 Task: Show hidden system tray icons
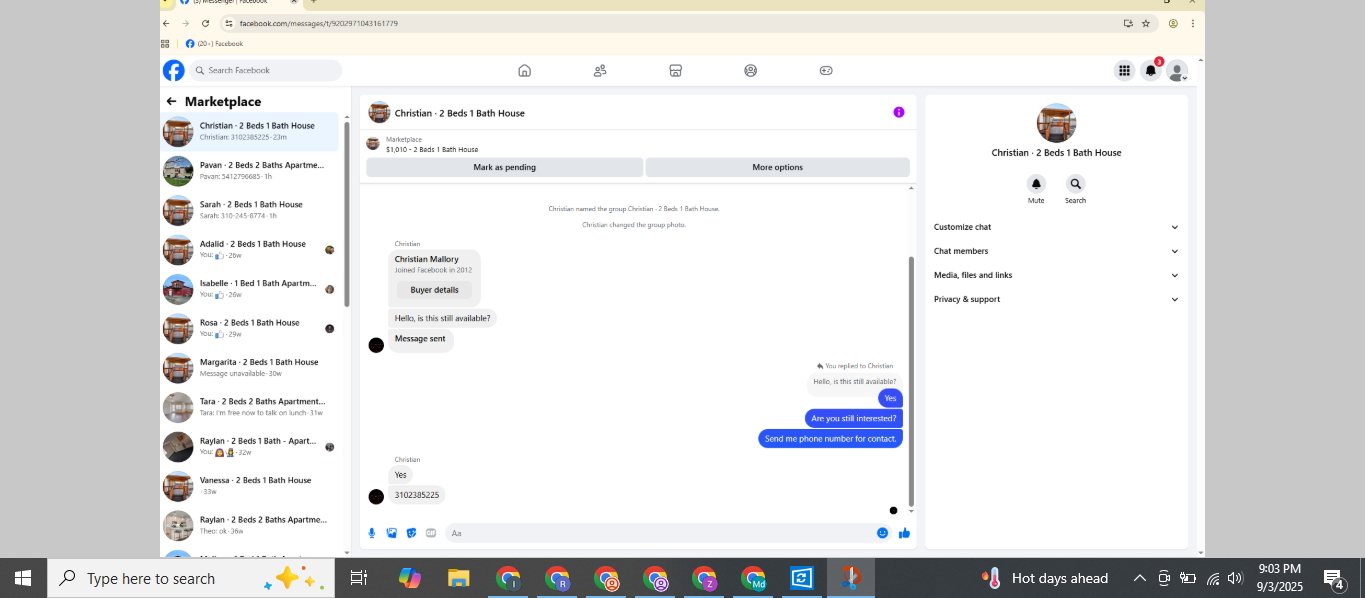pyautogui.click(x=1139, y=578)
